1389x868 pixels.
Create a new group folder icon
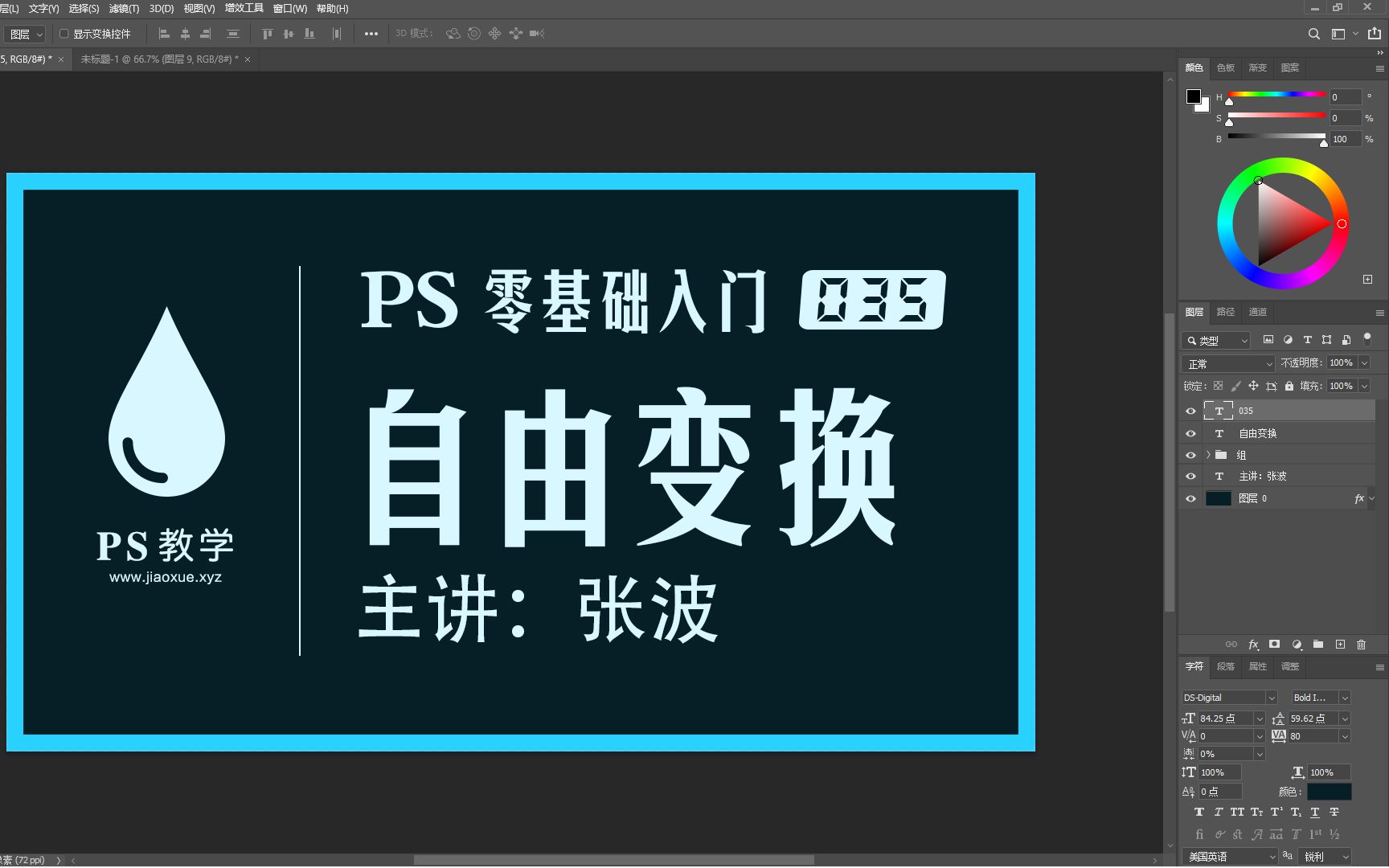click(x=1318, y=645)
